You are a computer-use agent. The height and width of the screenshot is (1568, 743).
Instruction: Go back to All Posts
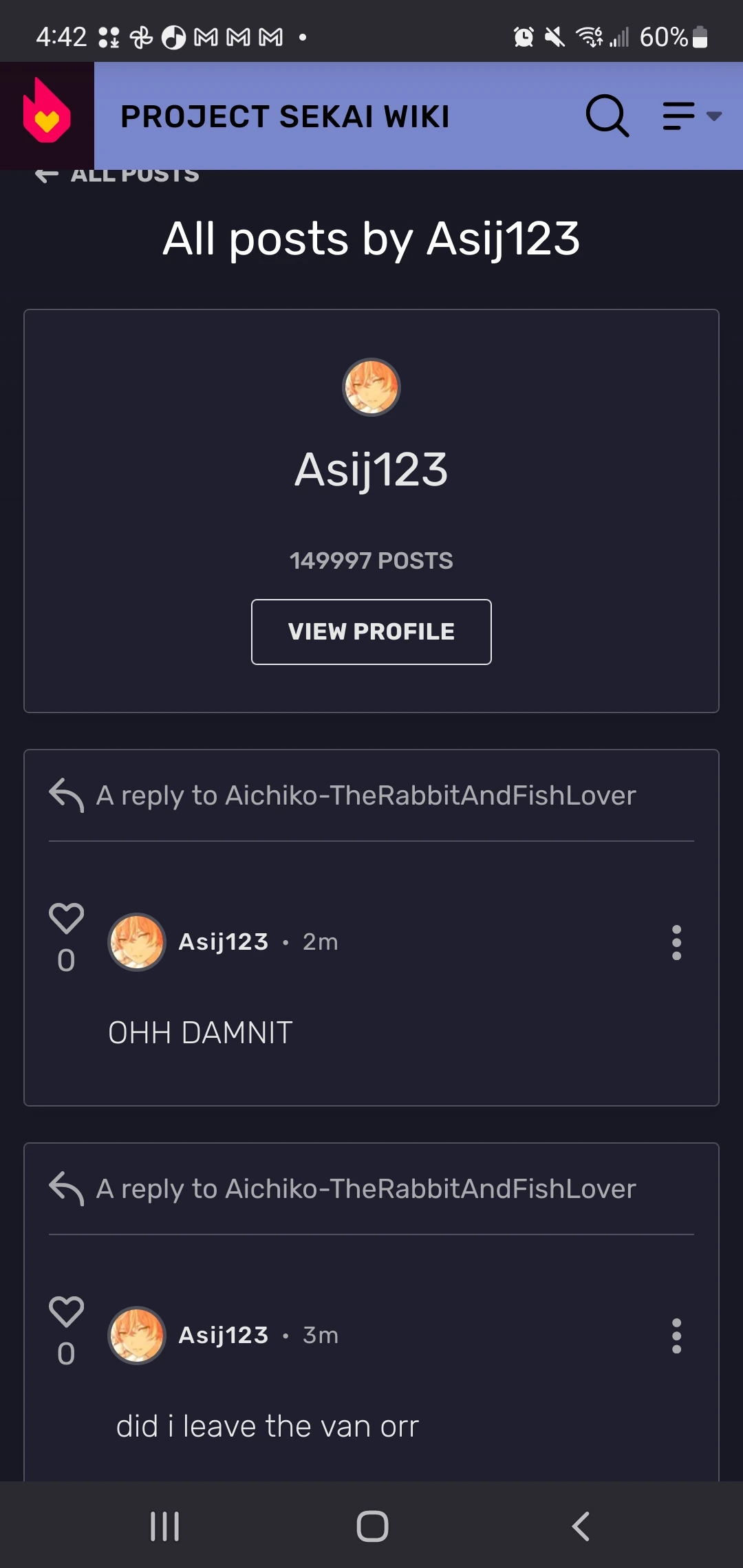tap(117, 175)
